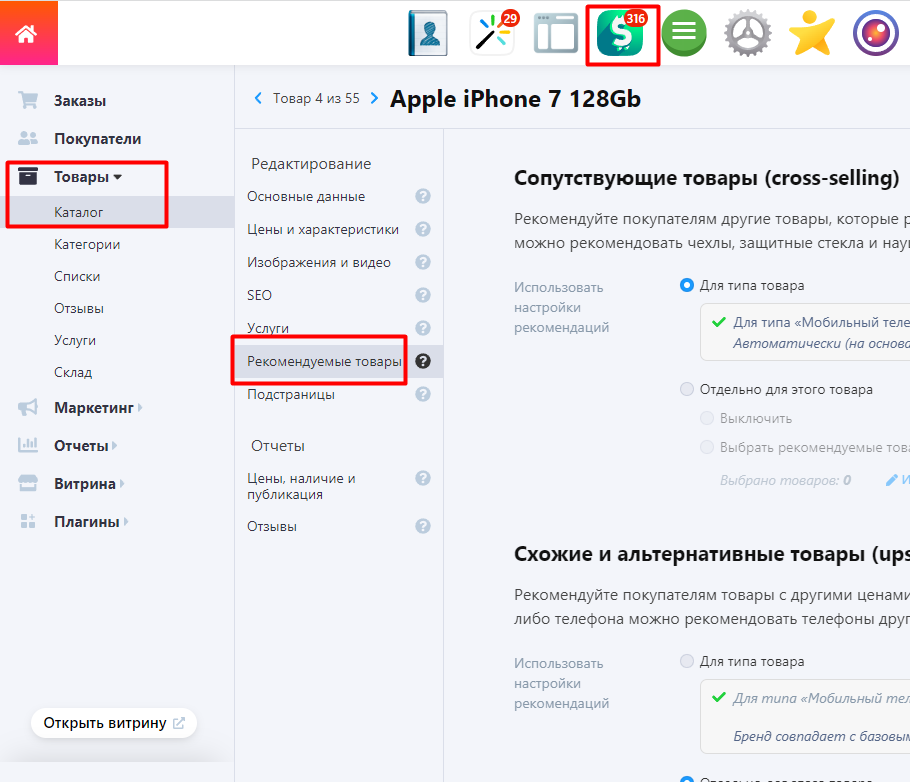Click the yellow star app icon
Image resolution: width=910 pixels, height=782 pixels.
click(811, 34)
